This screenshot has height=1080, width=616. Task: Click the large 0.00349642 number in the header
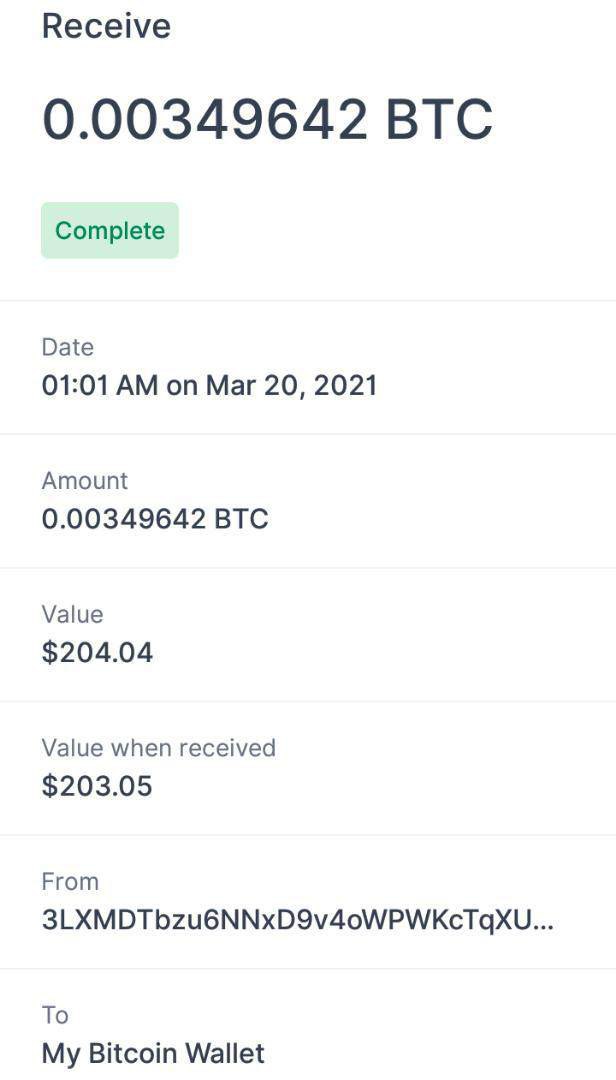point(205,120)
